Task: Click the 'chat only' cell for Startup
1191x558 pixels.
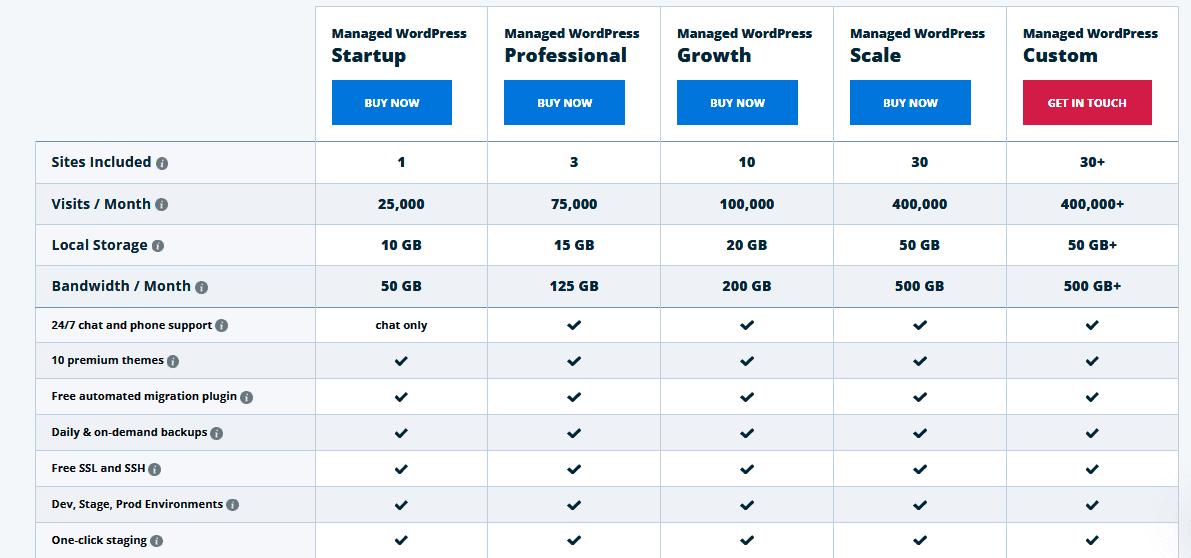Action: pos(401,325)
